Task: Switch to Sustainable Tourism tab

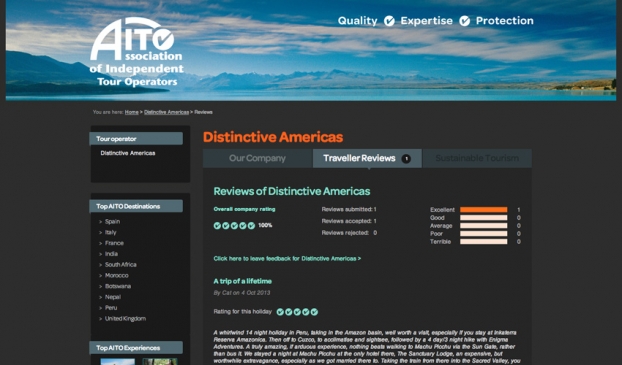Action: pos(477,158)
